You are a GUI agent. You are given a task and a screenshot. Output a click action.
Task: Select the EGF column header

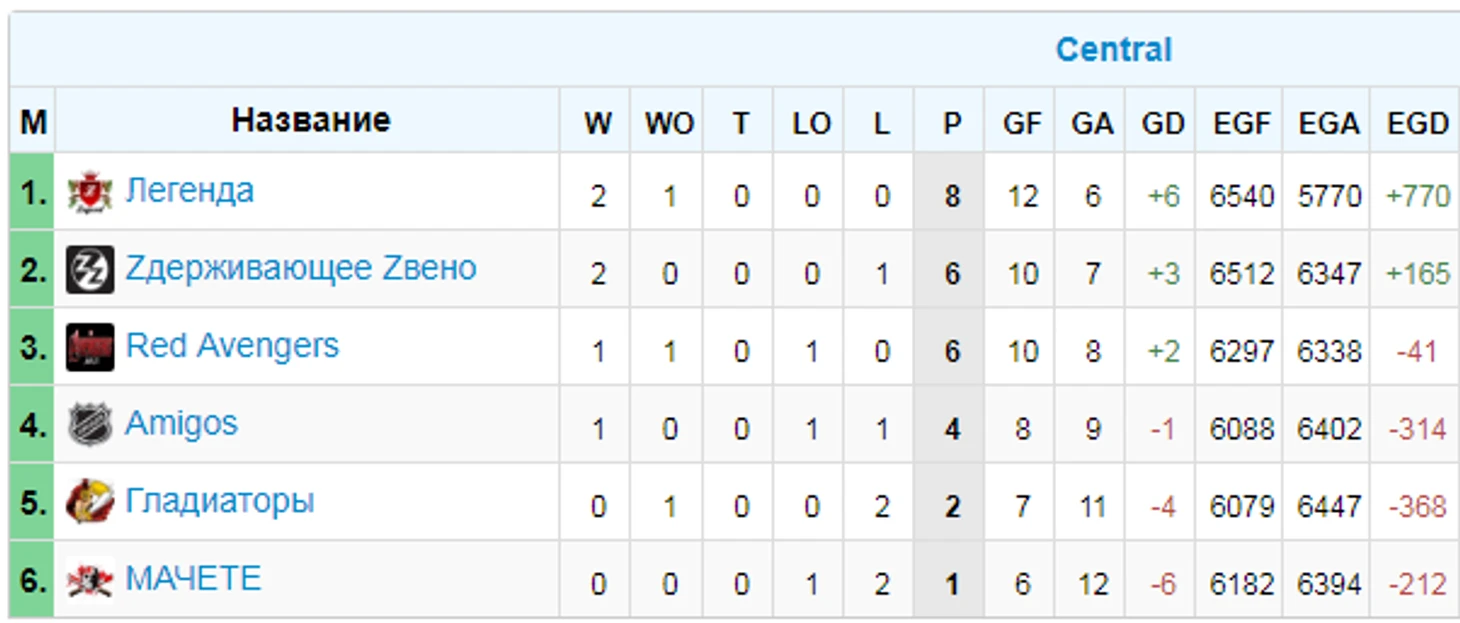pyautogui.click(x=1241, y=123)
